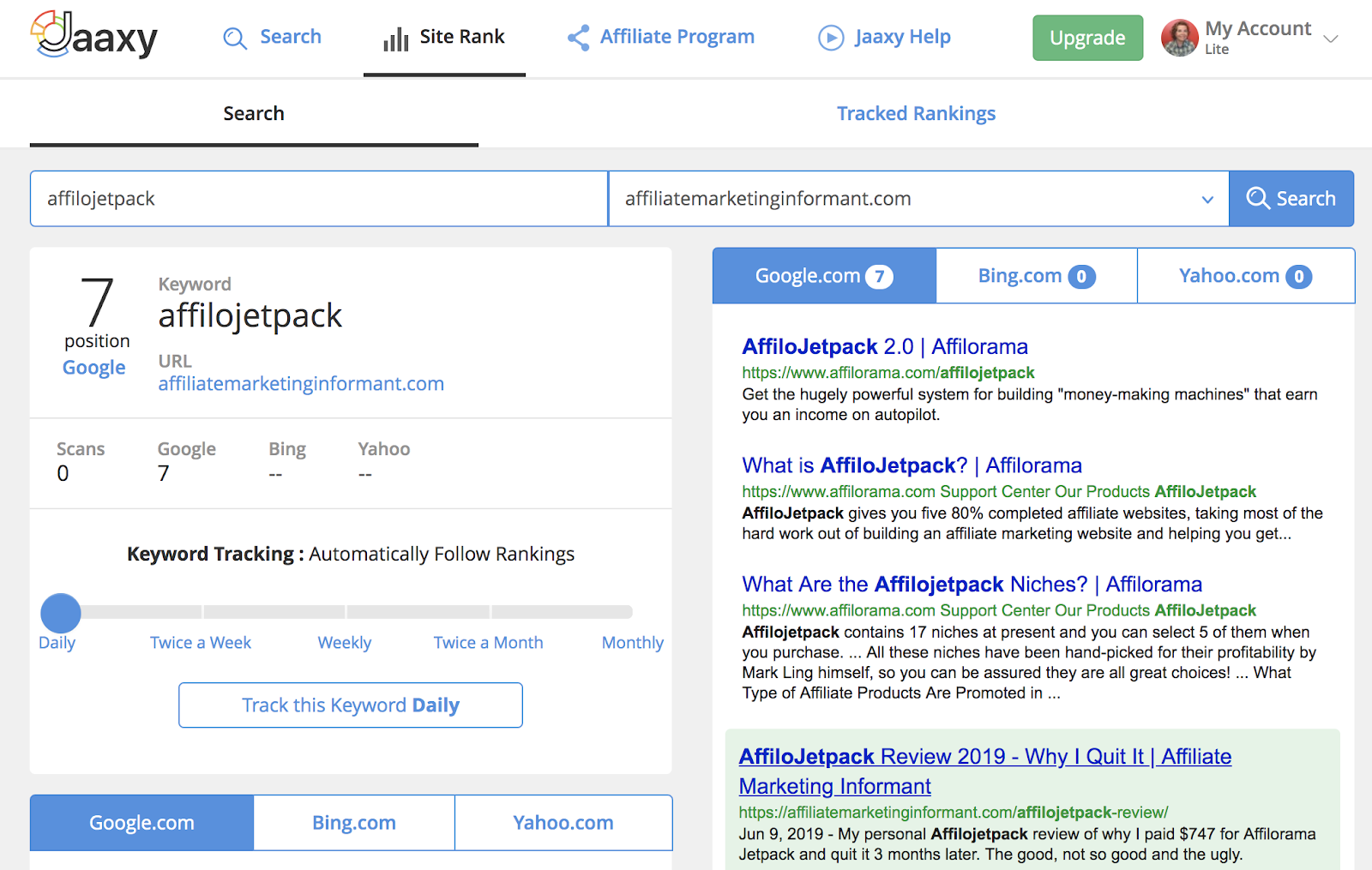The image size is (1372, 870).
Task: Open What is AffiloJetpack? result link
Action: click(912, 465)
